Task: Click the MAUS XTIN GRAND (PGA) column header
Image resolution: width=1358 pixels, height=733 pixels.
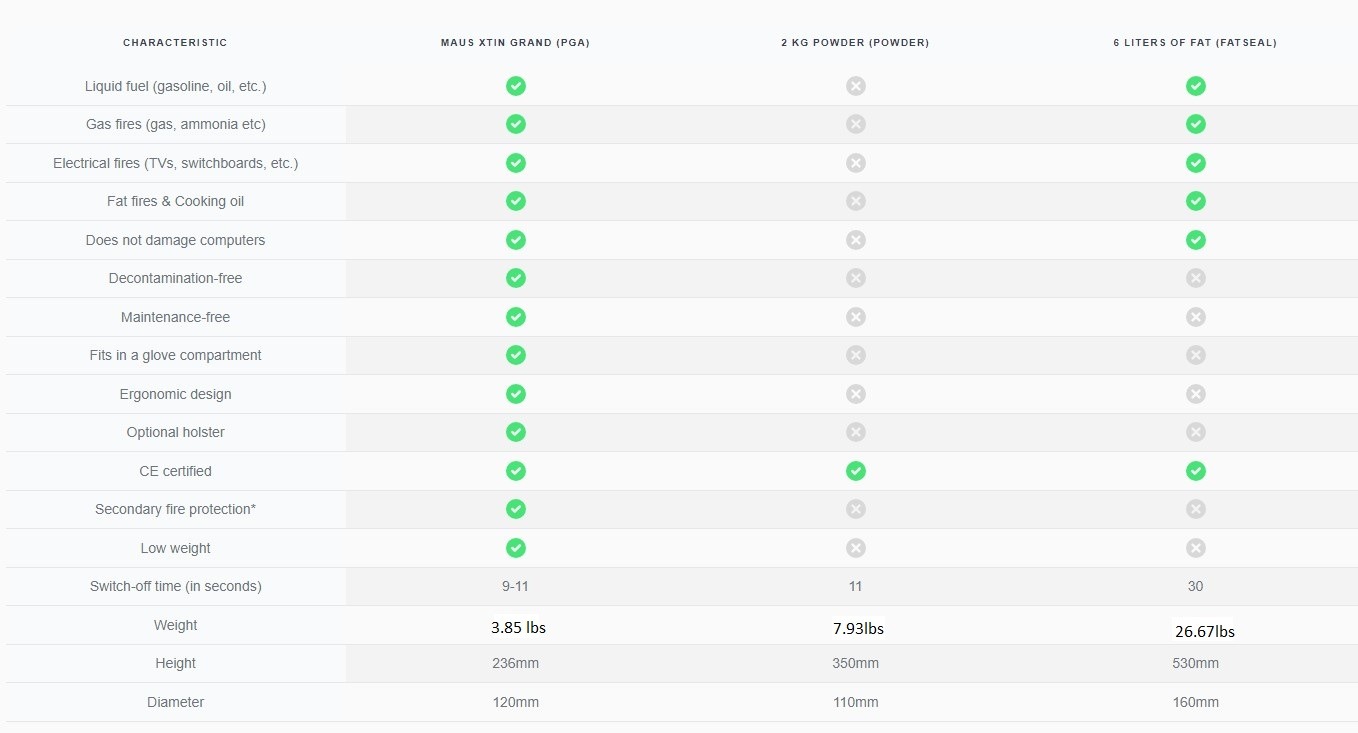Action: [x=515, y=43]
